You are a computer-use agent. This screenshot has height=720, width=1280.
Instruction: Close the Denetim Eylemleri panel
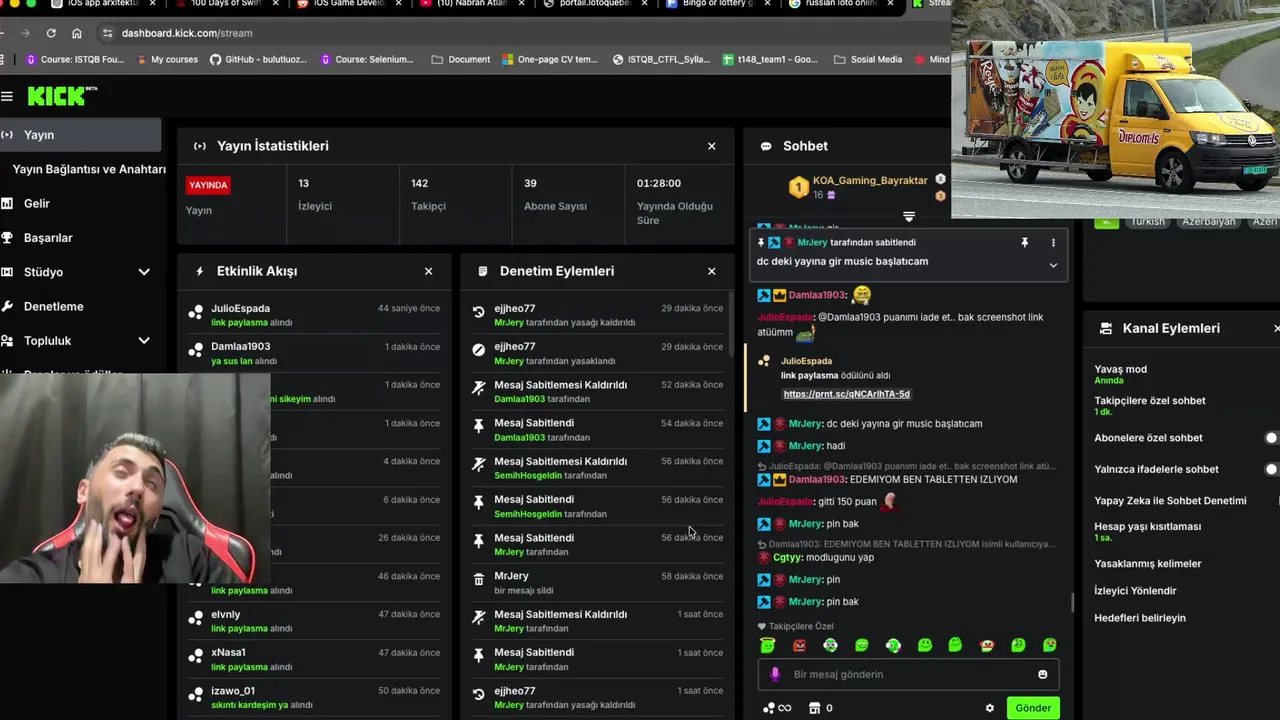point(712,271)
